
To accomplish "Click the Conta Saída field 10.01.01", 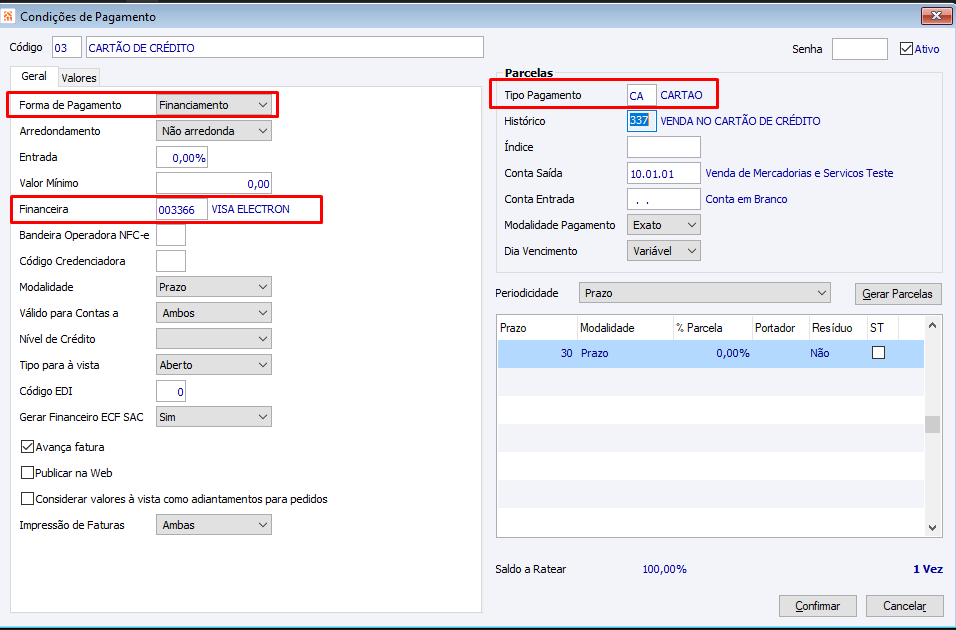I will [x=663, y=173].
